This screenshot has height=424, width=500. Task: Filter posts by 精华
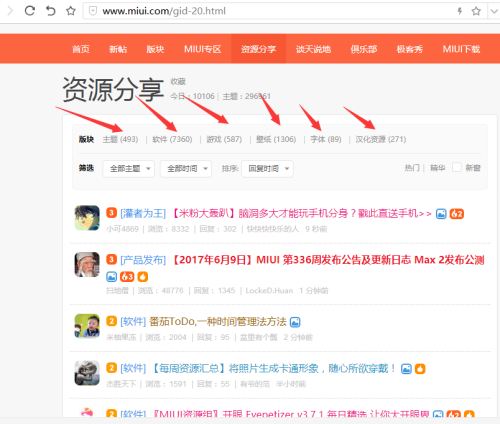pos(437,168)
